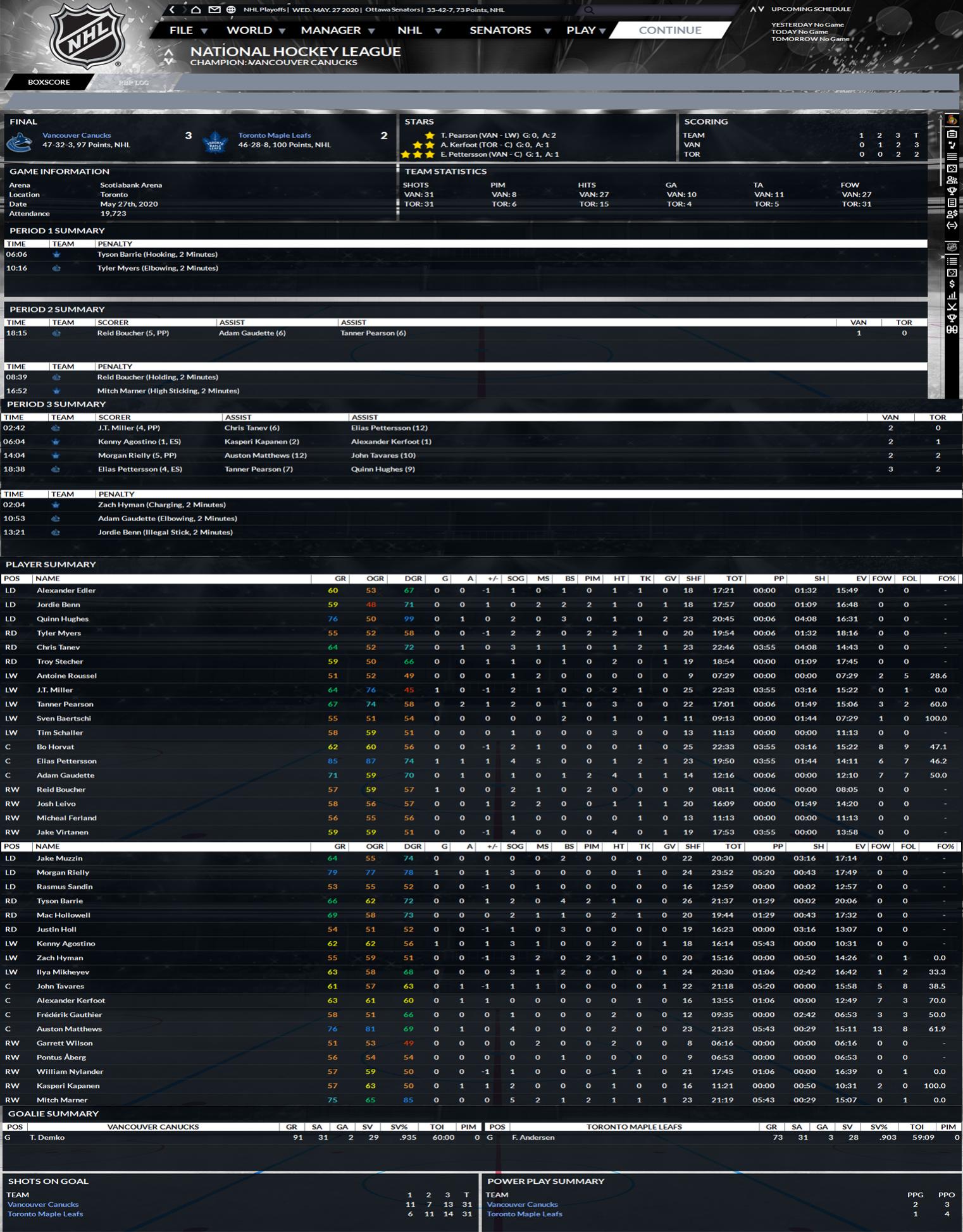Click the CONTINUE button
This screenshot has width=963, height=1232.
pos(670,30)
